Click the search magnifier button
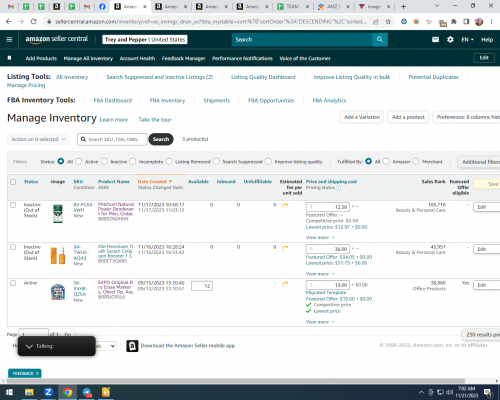 [x=380, y=40]
